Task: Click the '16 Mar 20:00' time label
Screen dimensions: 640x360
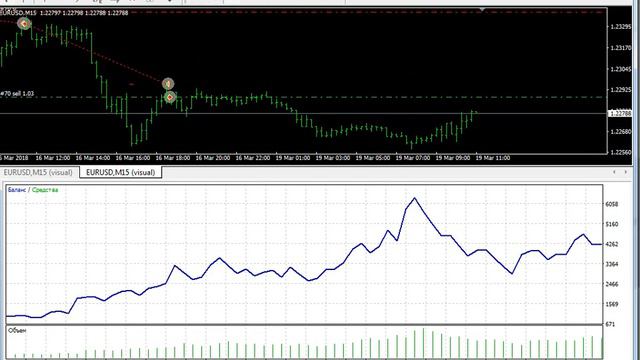Action: [x=213, y=158]
